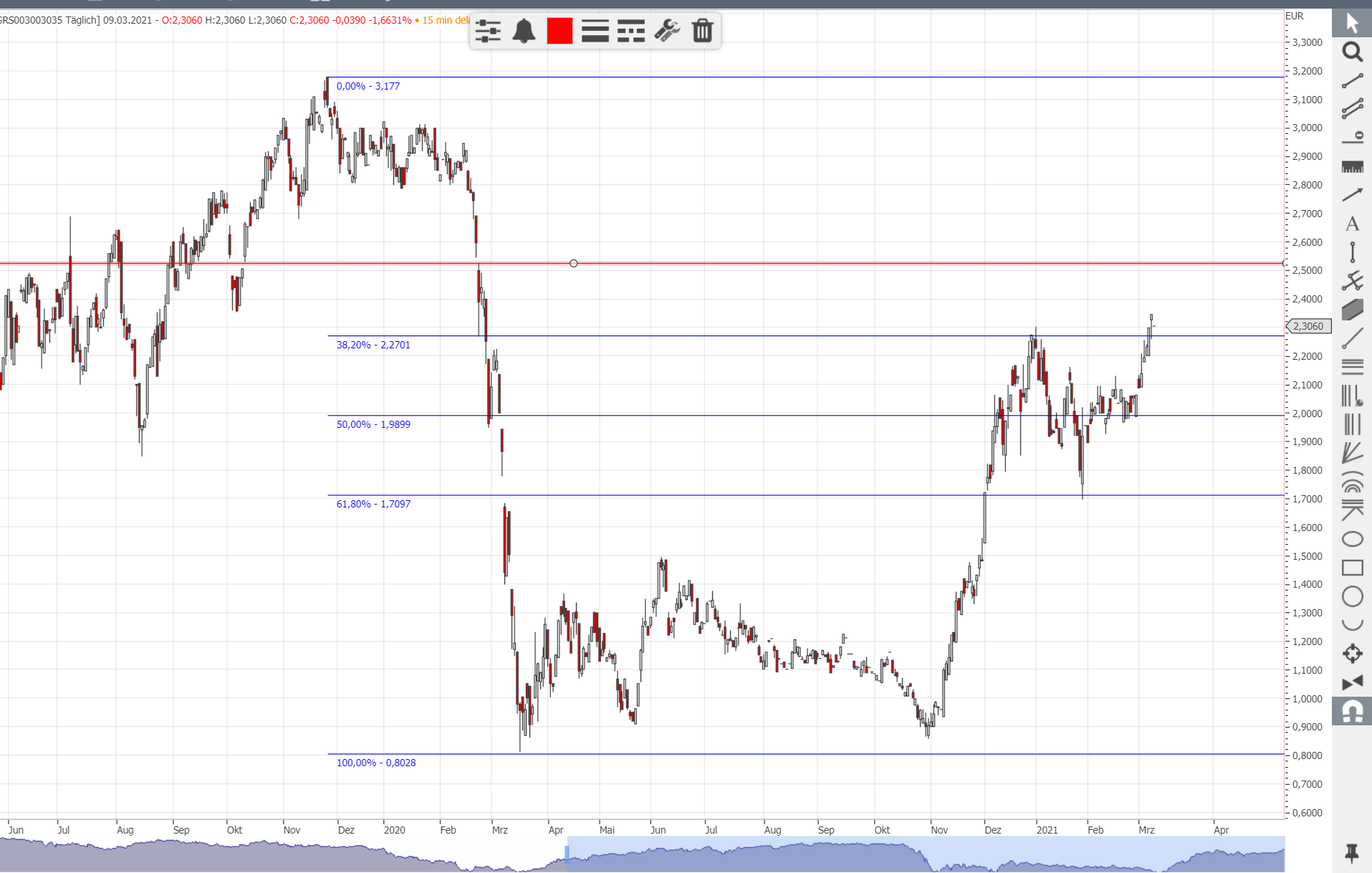Select the parallel channel tool
This screenshot has width=1372, height=873.
pyautogui.click(x=1352, y=109)
